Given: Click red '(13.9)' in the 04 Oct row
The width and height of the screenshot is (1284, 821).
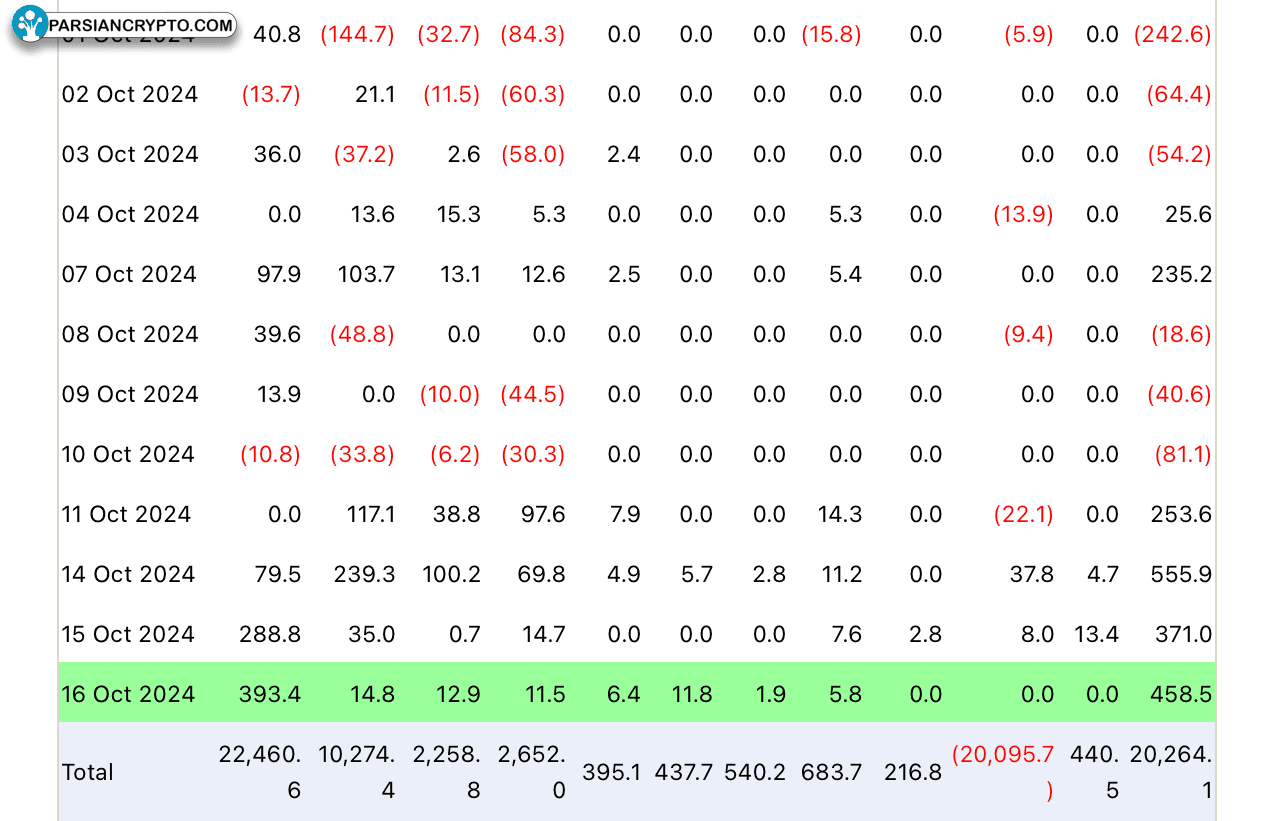Looking at the screenshot, I should [x=1023, y=214].
